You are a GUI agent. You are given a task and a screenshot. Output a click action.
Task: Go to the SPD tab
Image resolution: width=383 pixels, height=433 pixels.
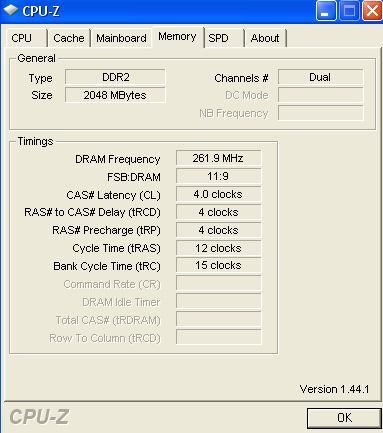click(x=224, y=38)
